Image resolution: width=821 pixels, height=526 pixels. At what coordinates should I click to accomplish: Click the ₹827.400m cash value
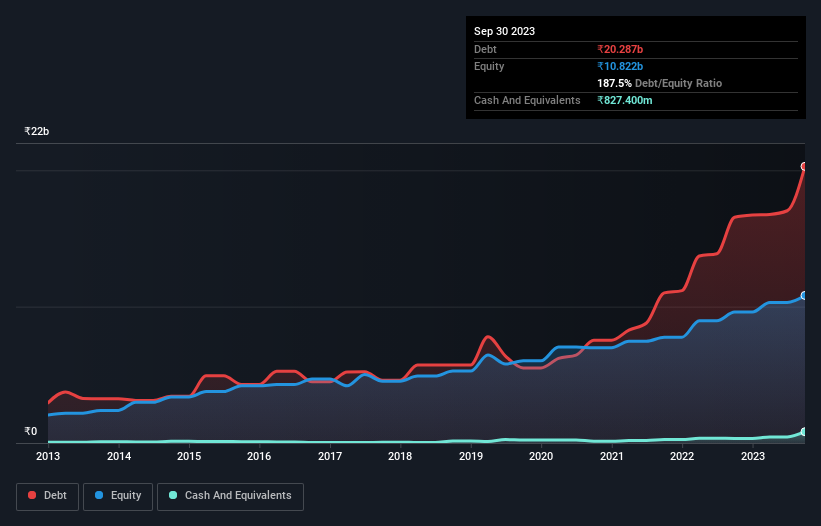(x=625, y=100)
